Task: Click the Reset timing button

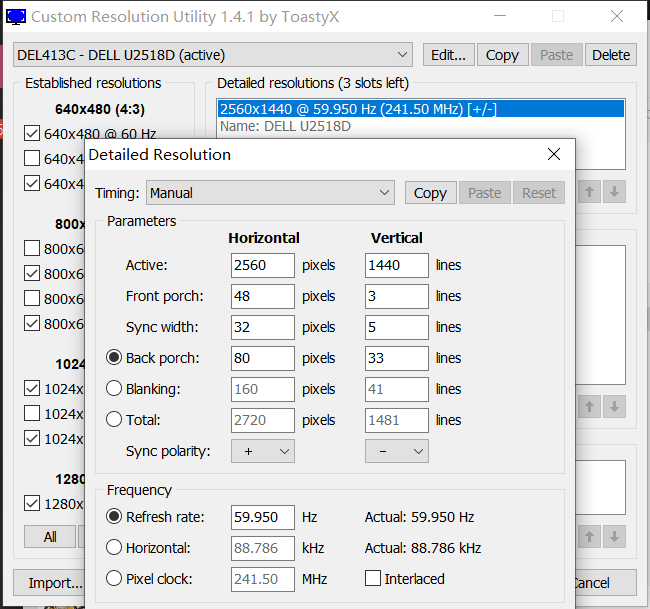Action: (539, 193)
